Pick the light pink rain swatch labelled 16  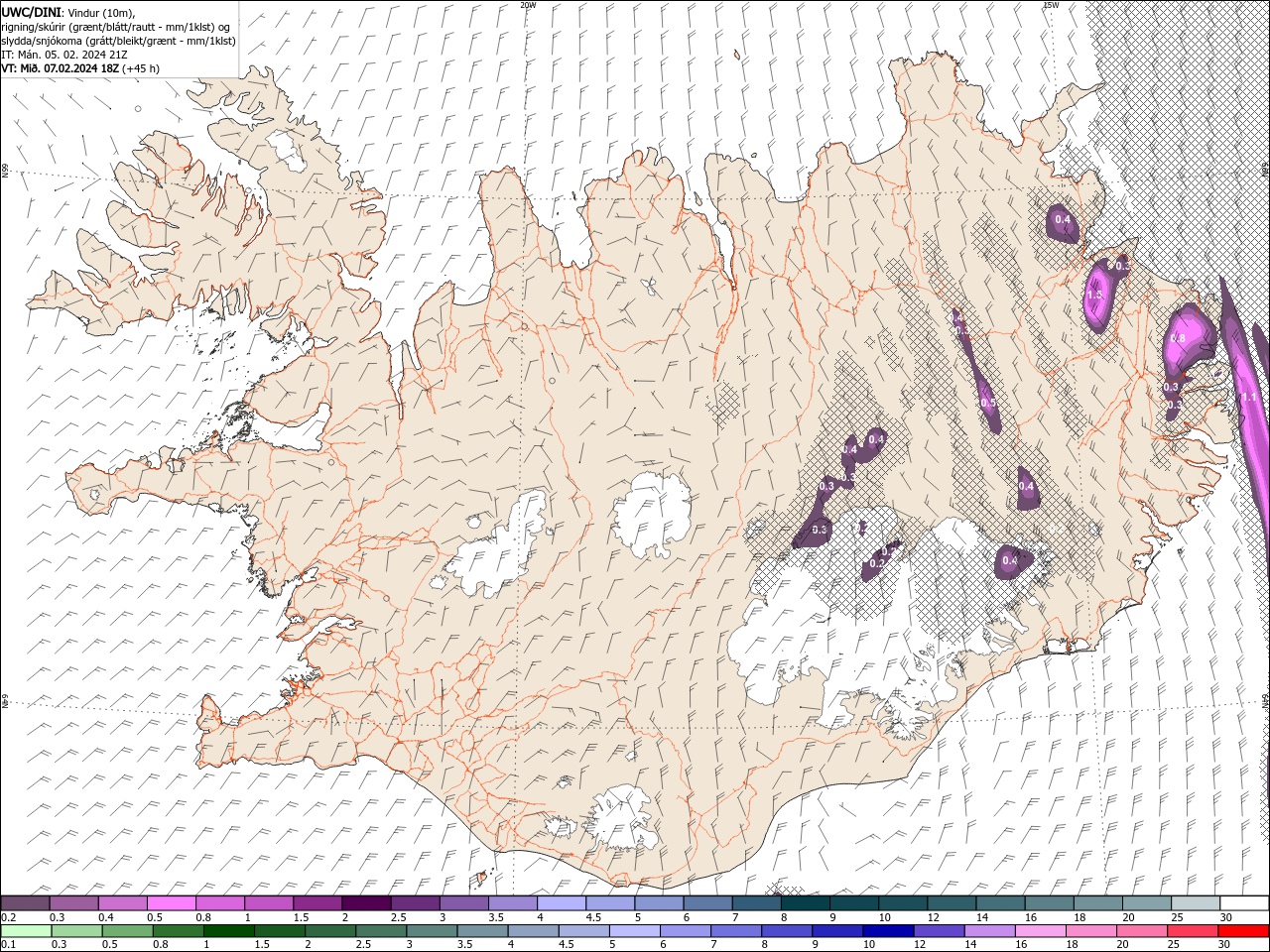click(x=1040, y=931)
